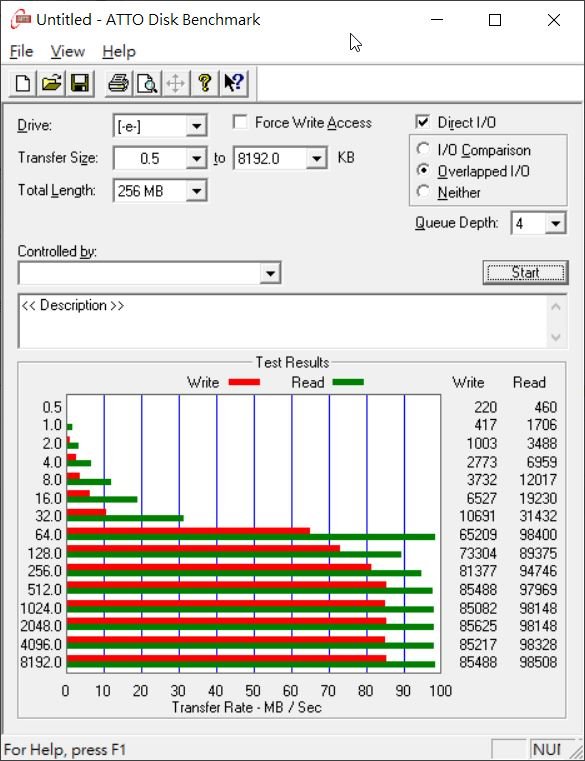Open Print Preview from the toolbar
The image size is (585, 761).
click(147, 83)
